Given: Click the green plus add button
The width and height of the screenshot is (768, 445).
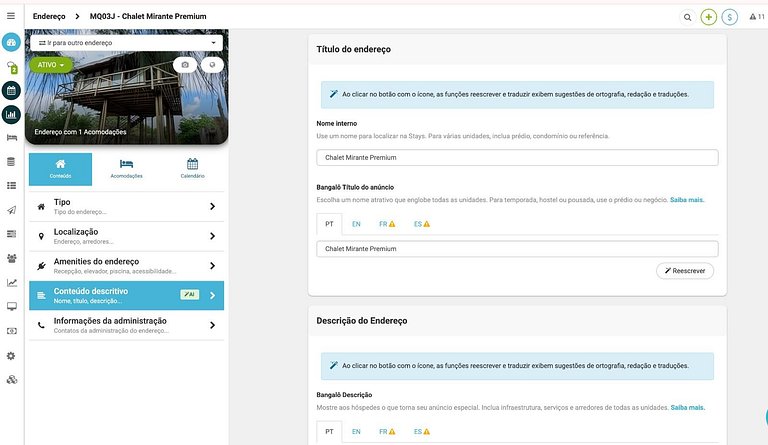Looking at the screenshot, I should (709, 17).
